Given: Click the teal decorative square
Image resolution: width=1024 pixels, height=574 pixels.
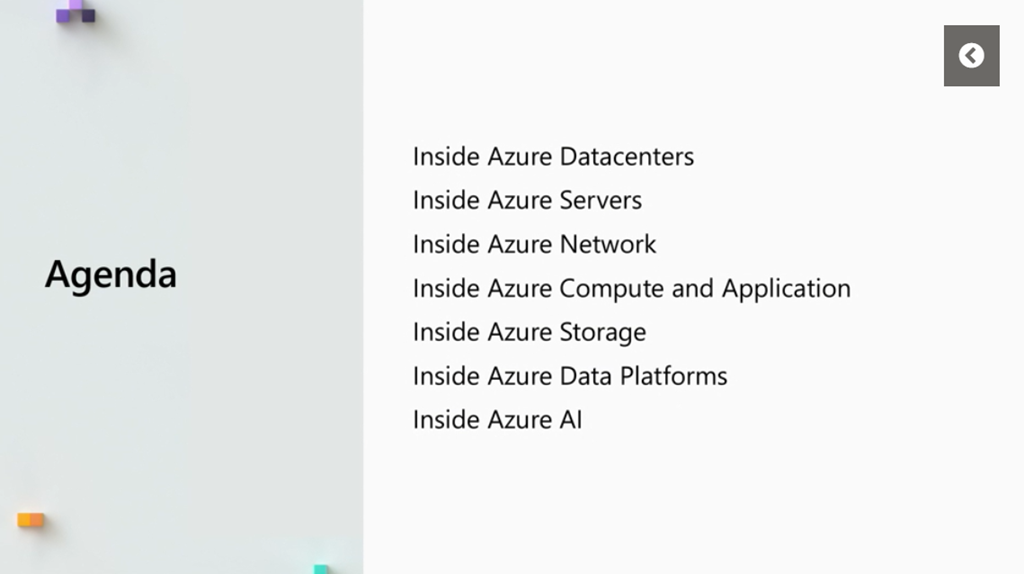Looking at the screenshot, I should (x=321, y=568).
